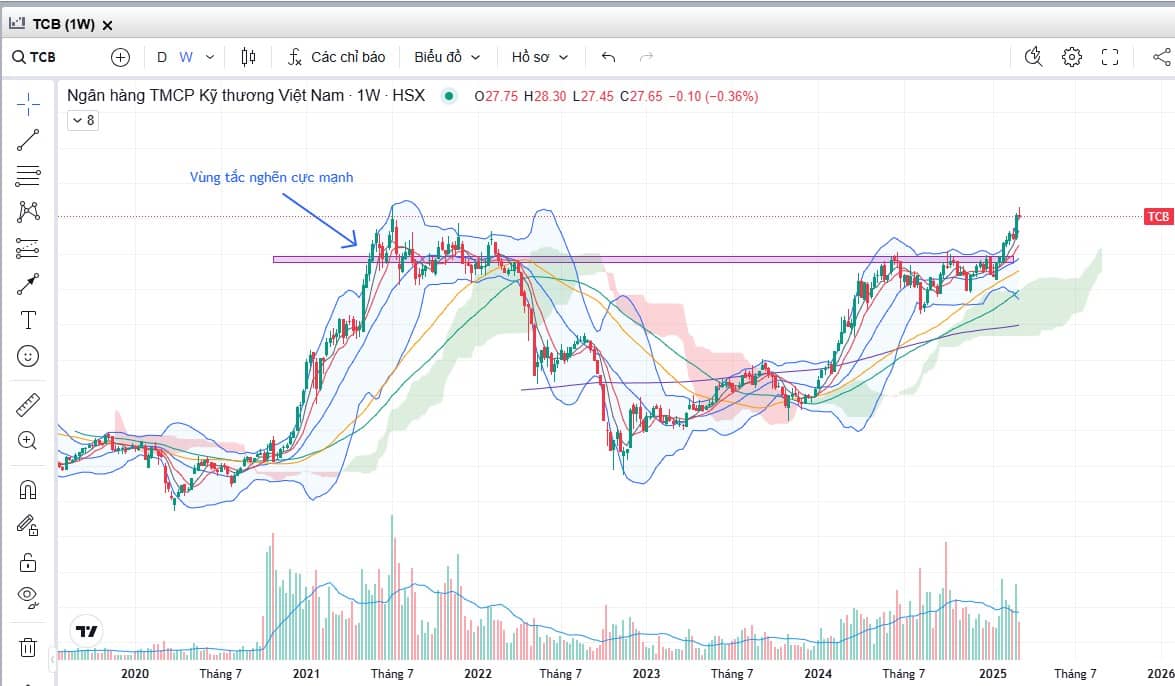Click the low price value L27.45
1175x686 pixels.
click(x=593, y=97)
